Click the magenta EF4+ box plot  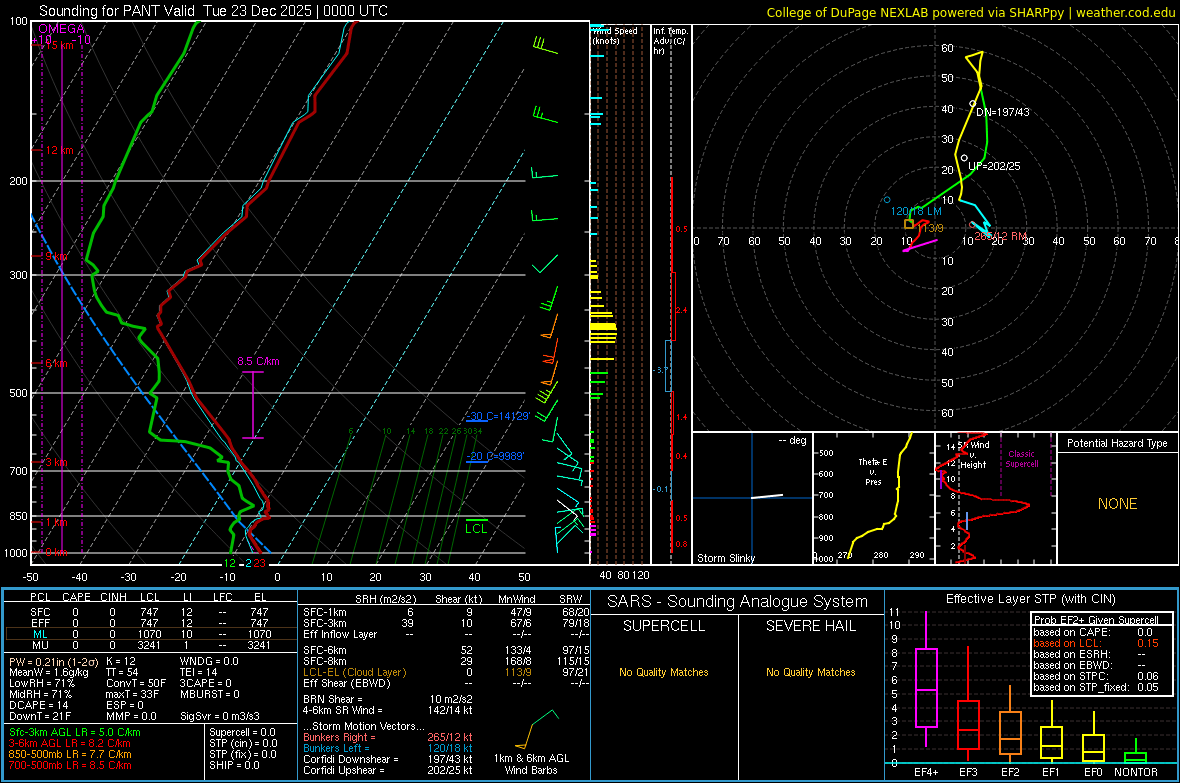(926, 687)
